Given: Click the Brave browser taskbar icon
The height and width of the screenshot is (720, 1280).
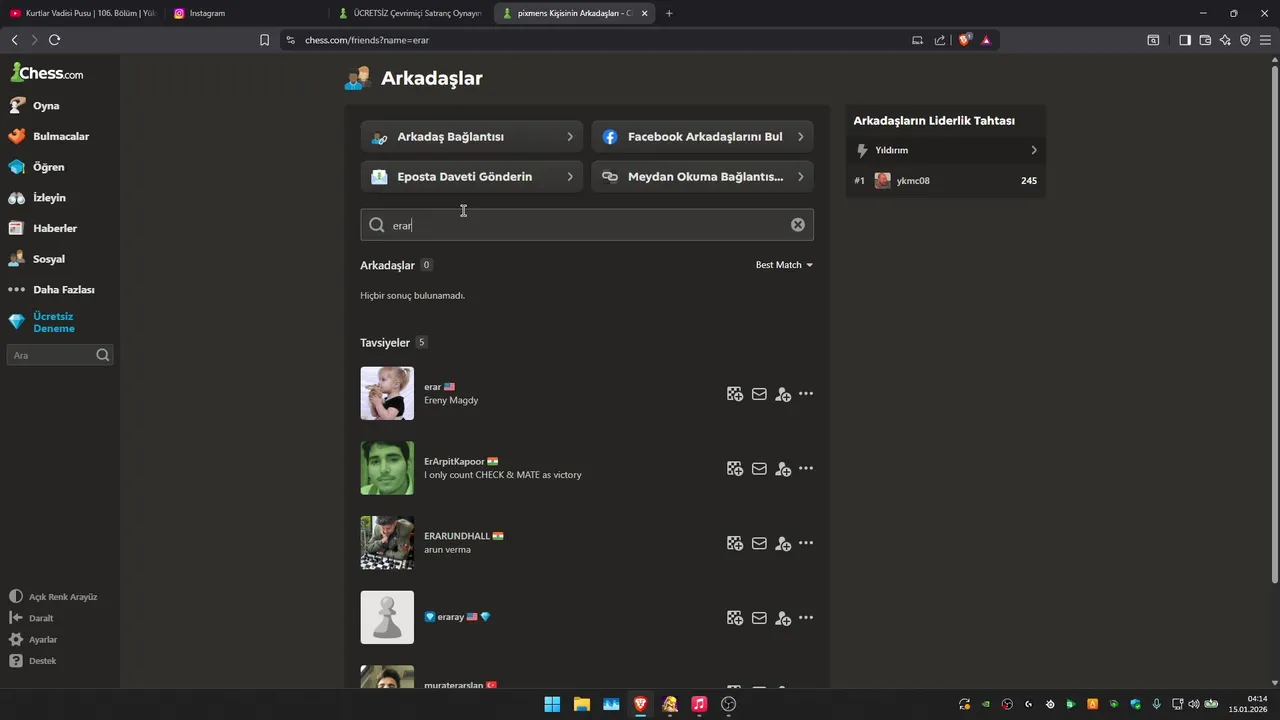Looking at the screenshot, I should (x=640, y=704).
